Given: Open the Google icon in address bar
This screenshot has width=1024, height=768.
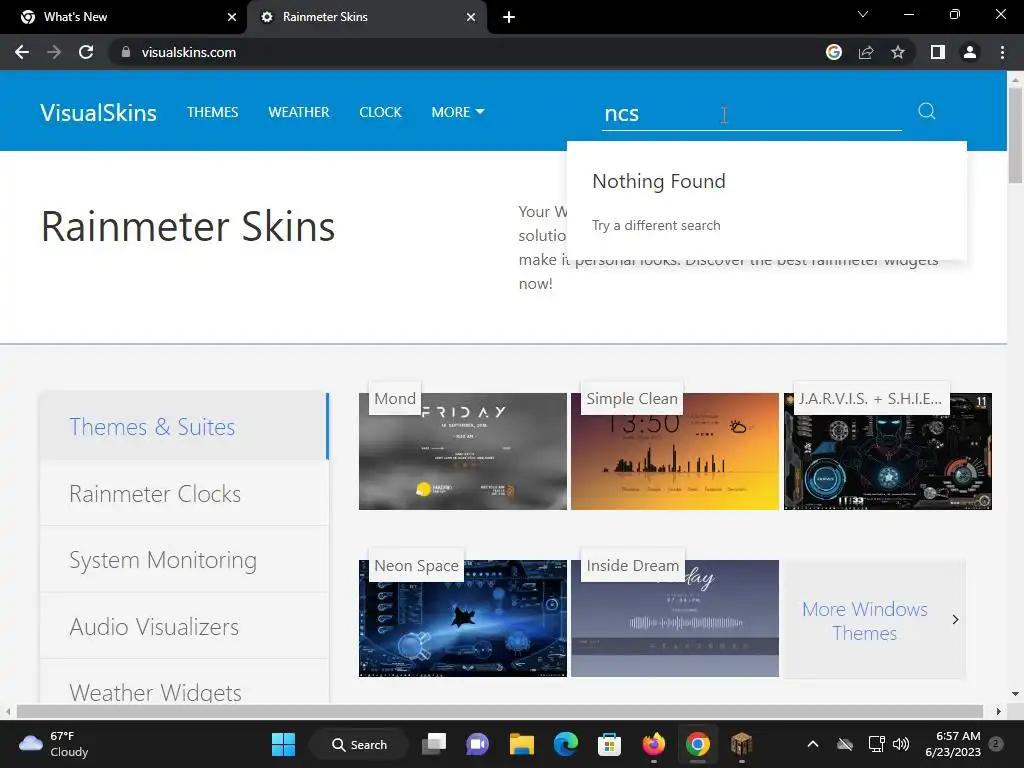Looking at the screenshot, I should [833, 52].
